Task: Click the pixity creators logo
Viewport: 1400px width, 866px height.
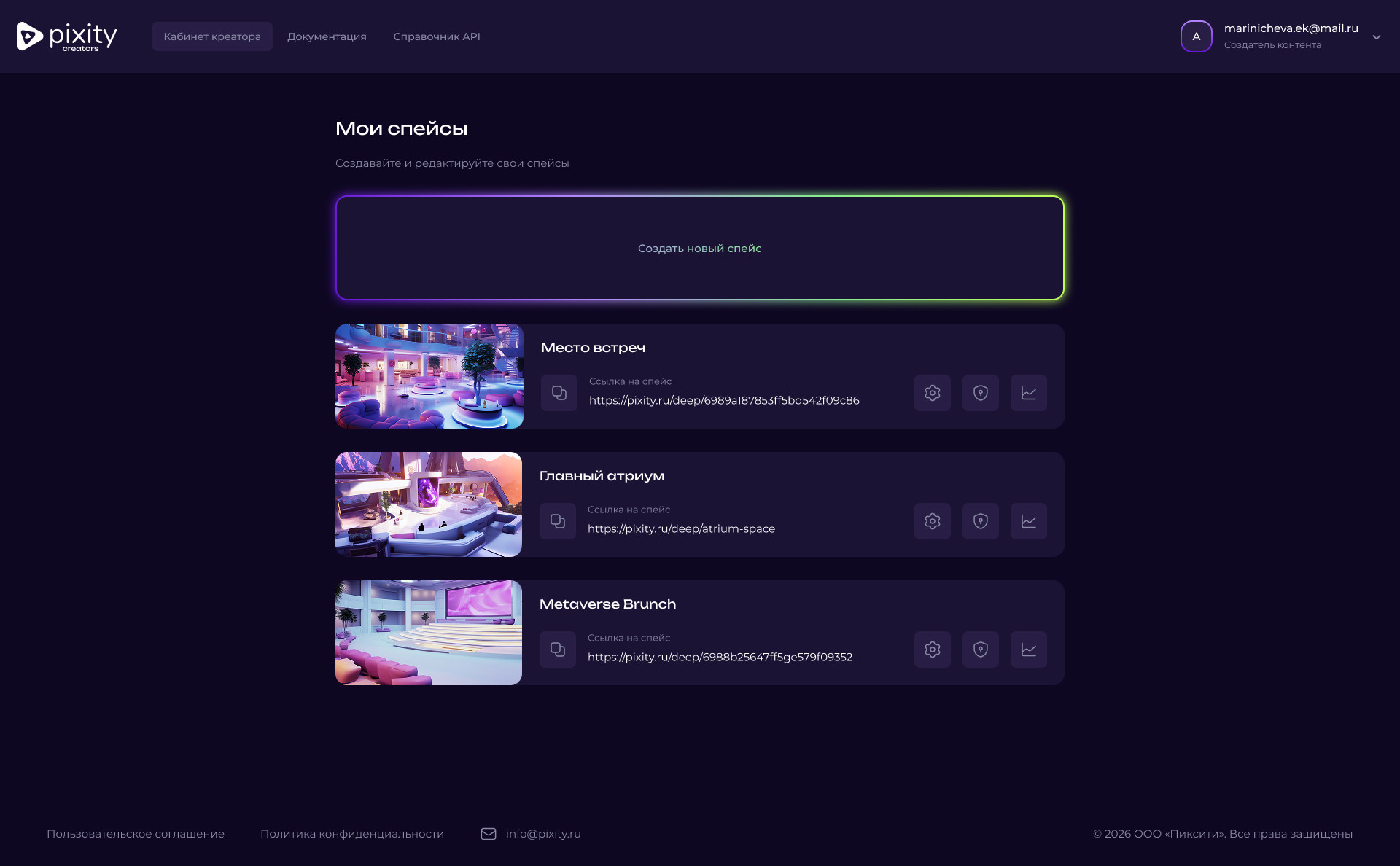Action: 67,36
